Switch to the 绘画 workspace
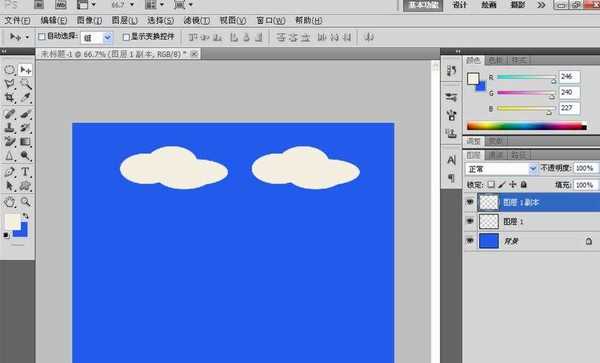The height and width of the screenshot is (363, 600). 489,5
